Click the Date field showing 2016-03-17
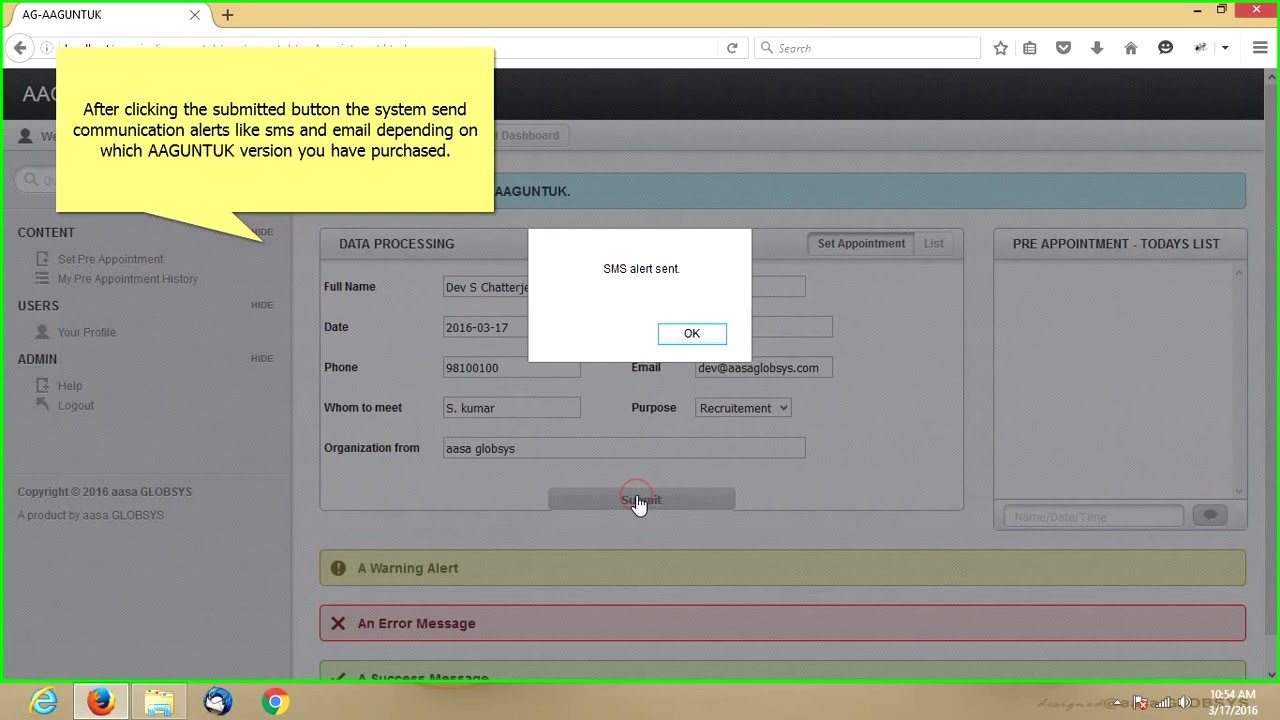The image size is (1280, 720). pos(486,327)
